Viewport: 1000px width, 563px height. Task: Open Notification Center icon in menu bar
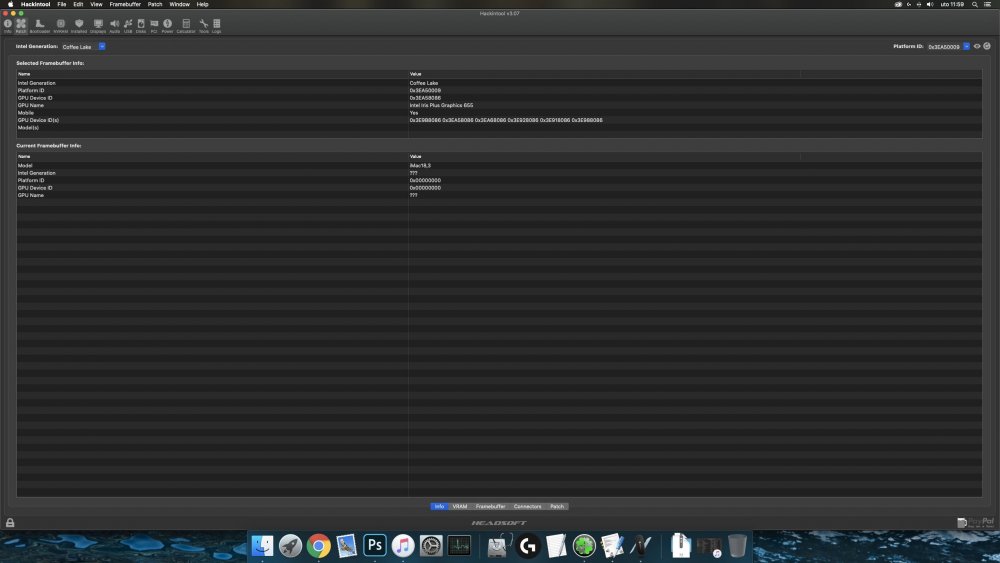(987, 4)
